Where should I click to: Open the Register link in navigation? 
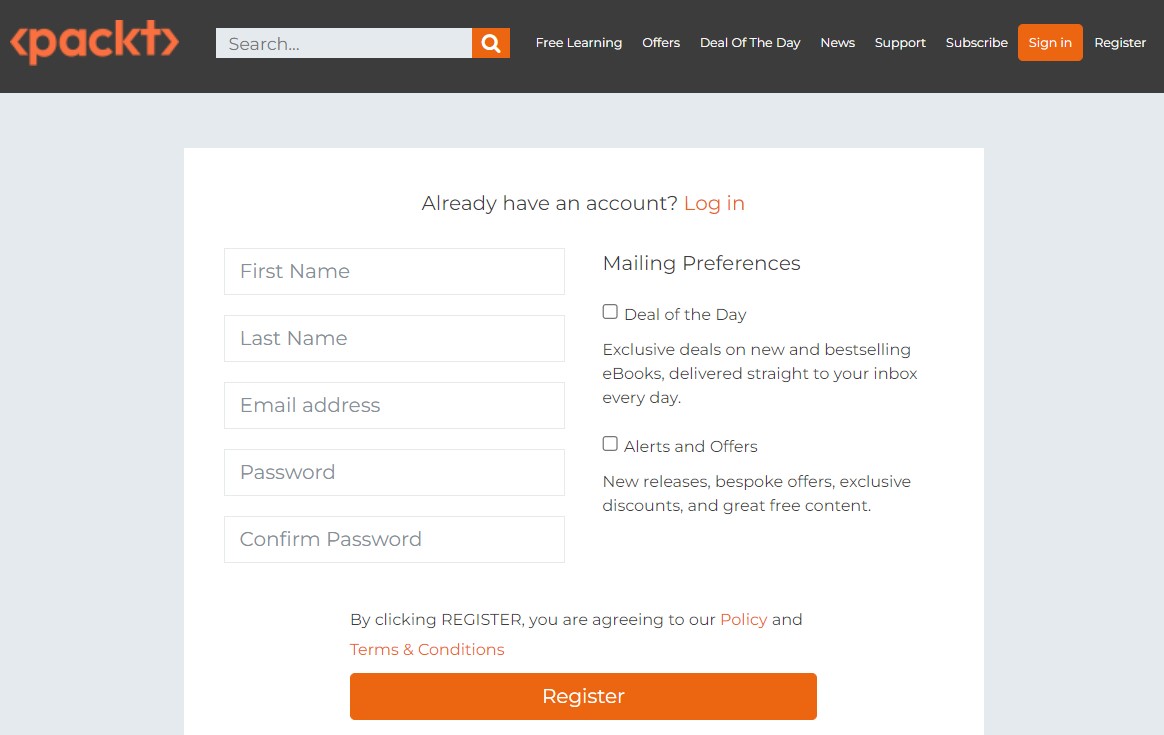[1119, 42]
